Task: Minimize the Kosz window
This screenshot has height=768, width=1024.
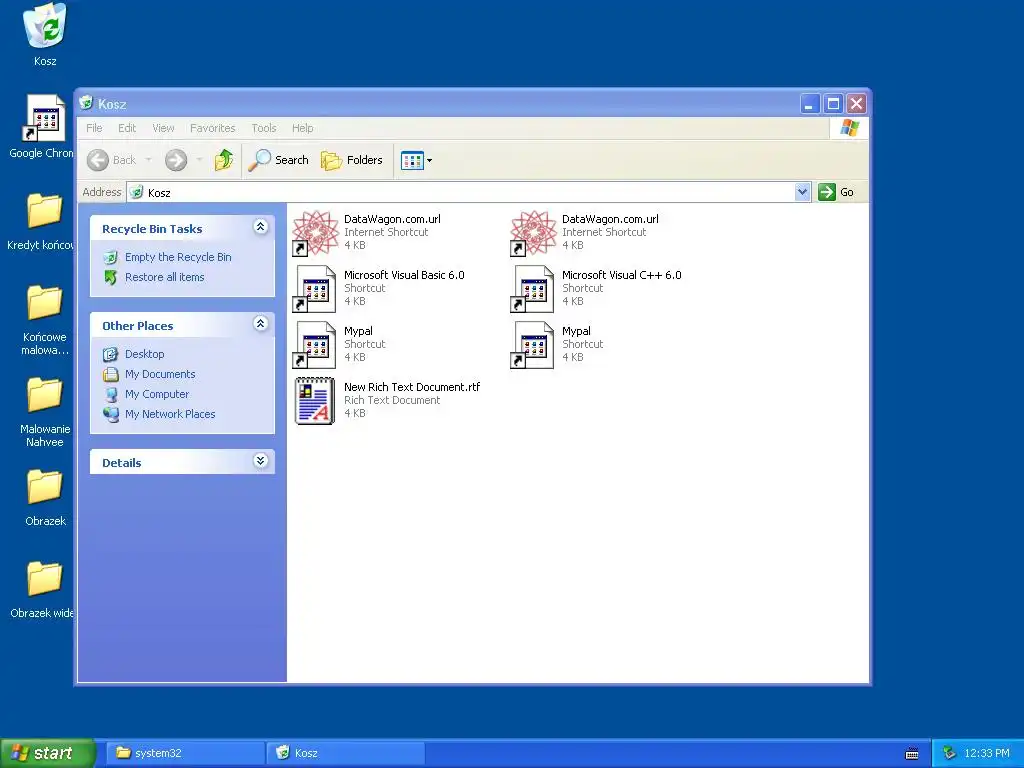Action: 810,104
